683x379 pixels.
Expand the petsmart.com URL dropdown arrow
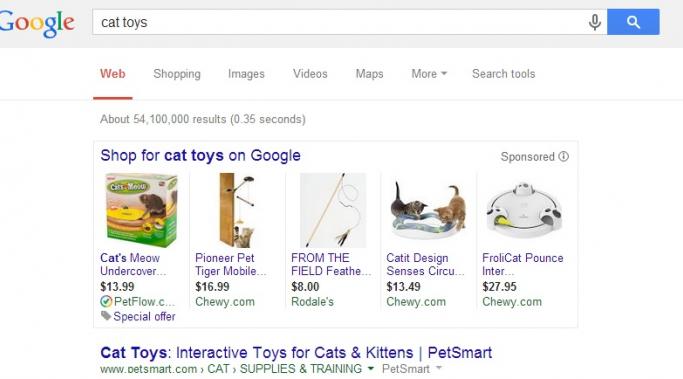click(371, 369)
